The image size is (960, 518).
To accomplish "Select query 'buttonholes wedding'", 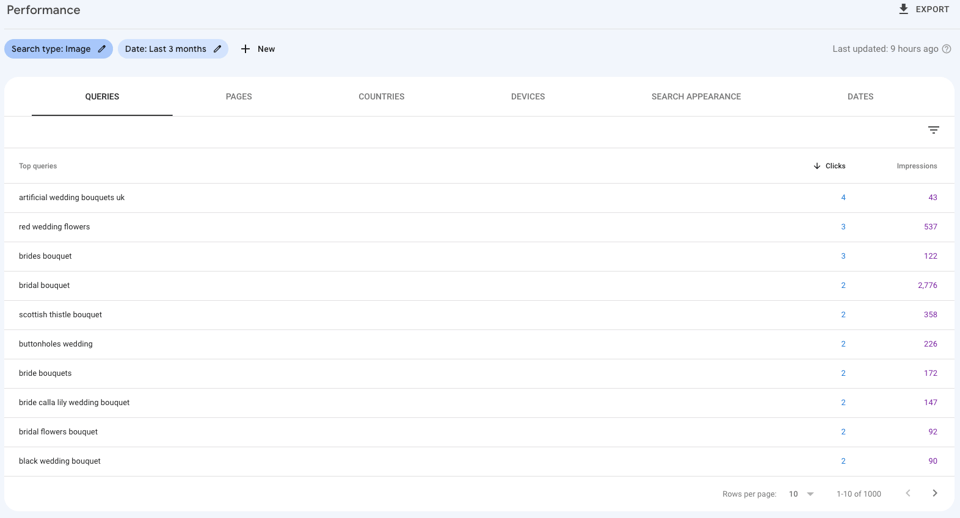I will tap(56, 344).
